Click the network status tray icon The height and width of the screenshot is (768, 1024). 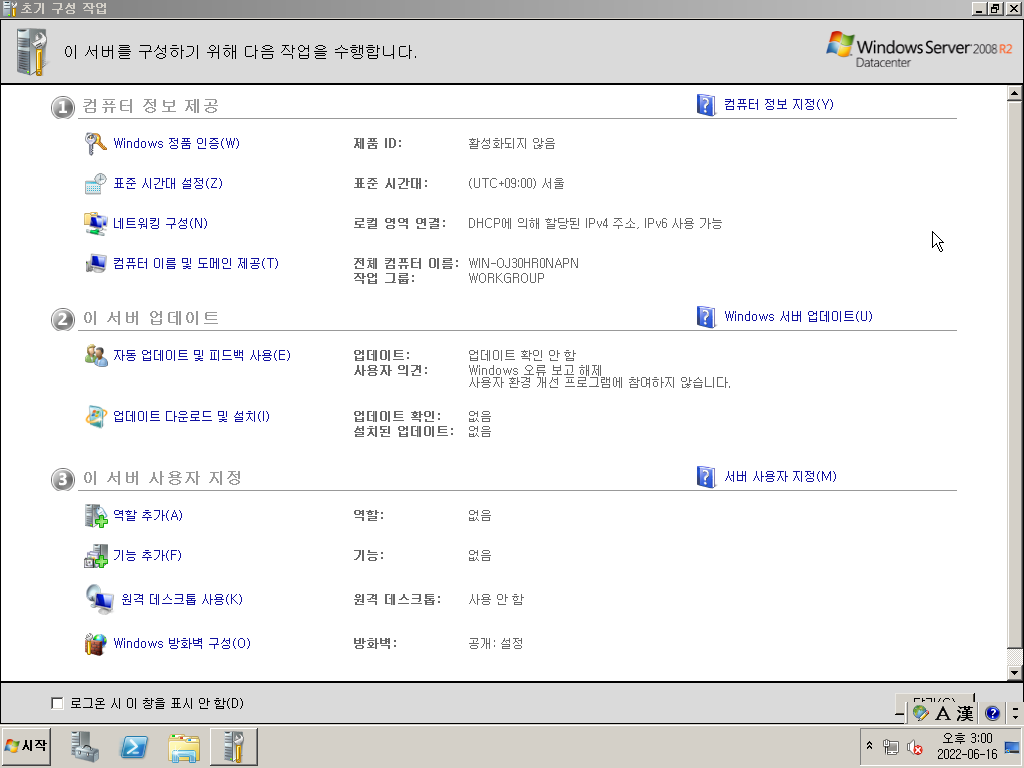(891, 747)
